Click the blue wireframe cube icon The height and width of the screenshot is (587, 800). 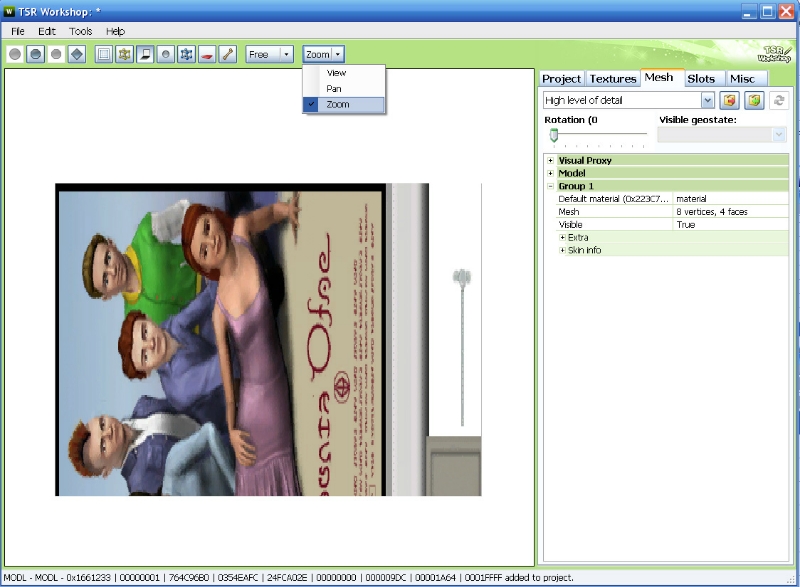pyautogui.click(x=186, y=54)
